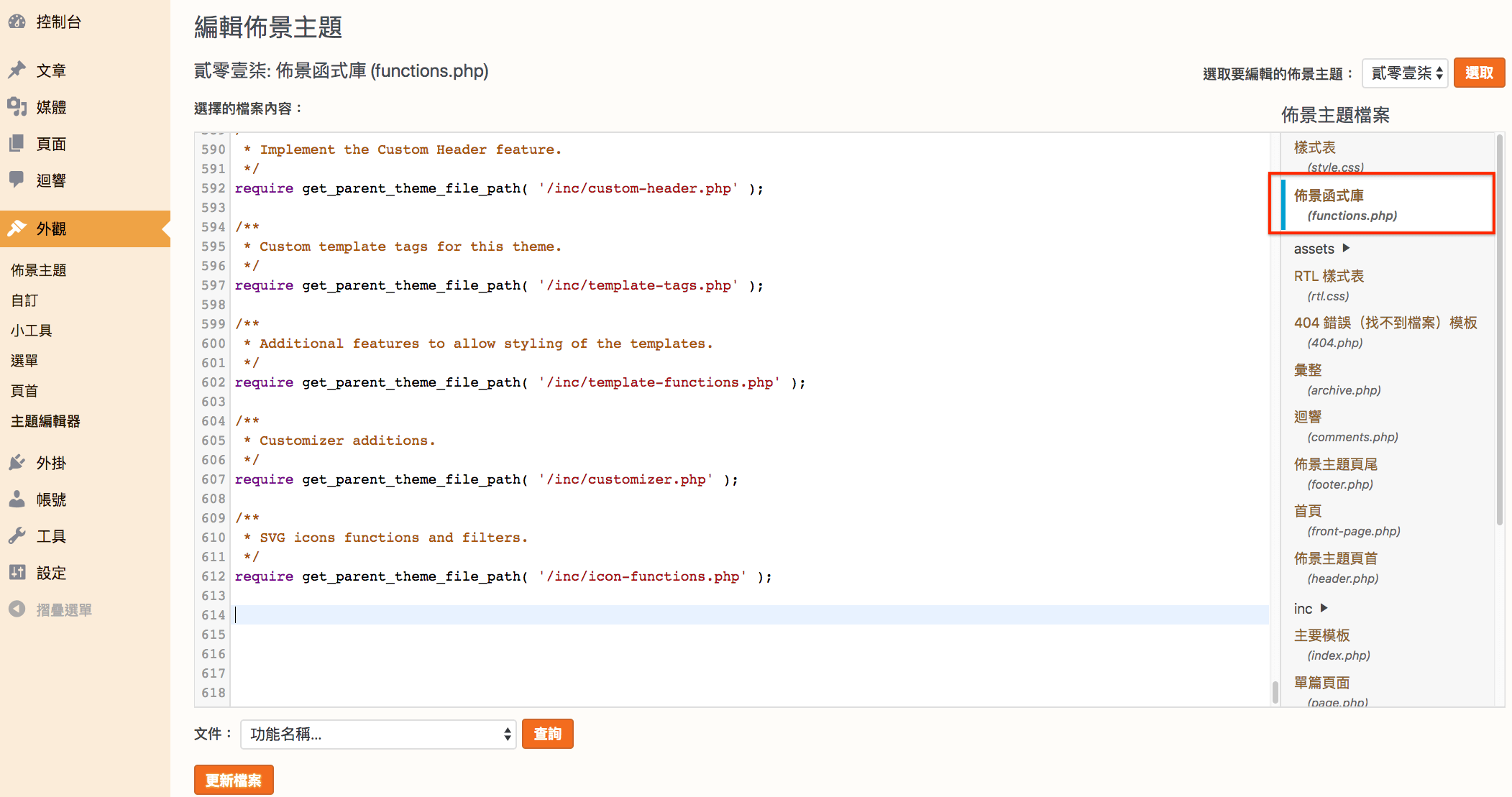The height and width of the screenshot is (797, 1512).
Task: Click line number 618 in gutter
Action: click(214, 693)
